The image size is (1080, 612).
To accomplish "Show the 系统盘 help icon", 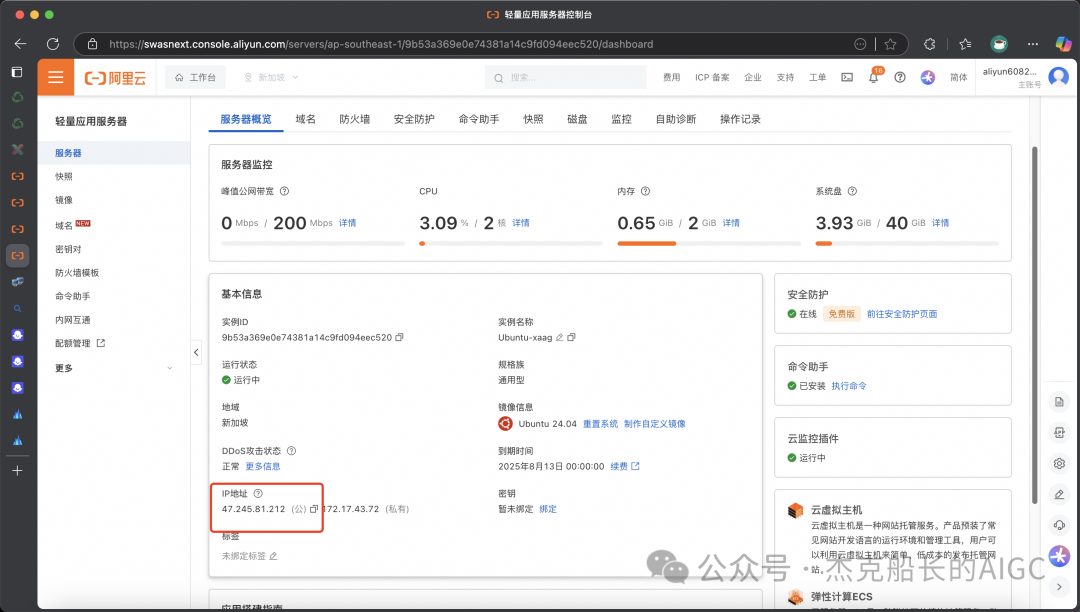I will point(852,191).
